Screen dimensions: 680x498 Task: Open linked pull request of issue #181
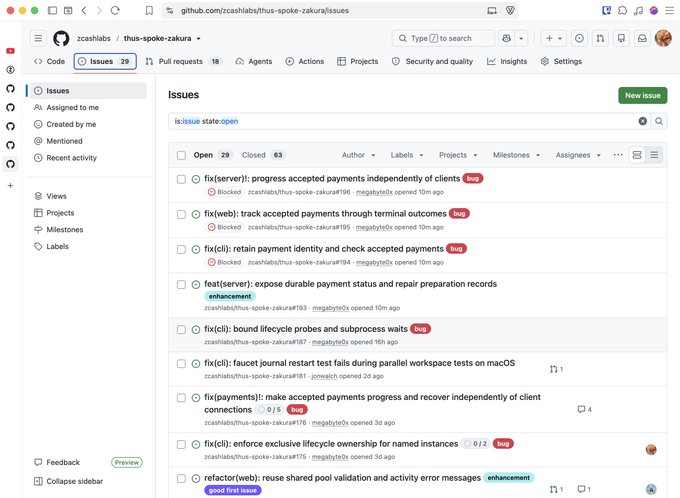556,369
